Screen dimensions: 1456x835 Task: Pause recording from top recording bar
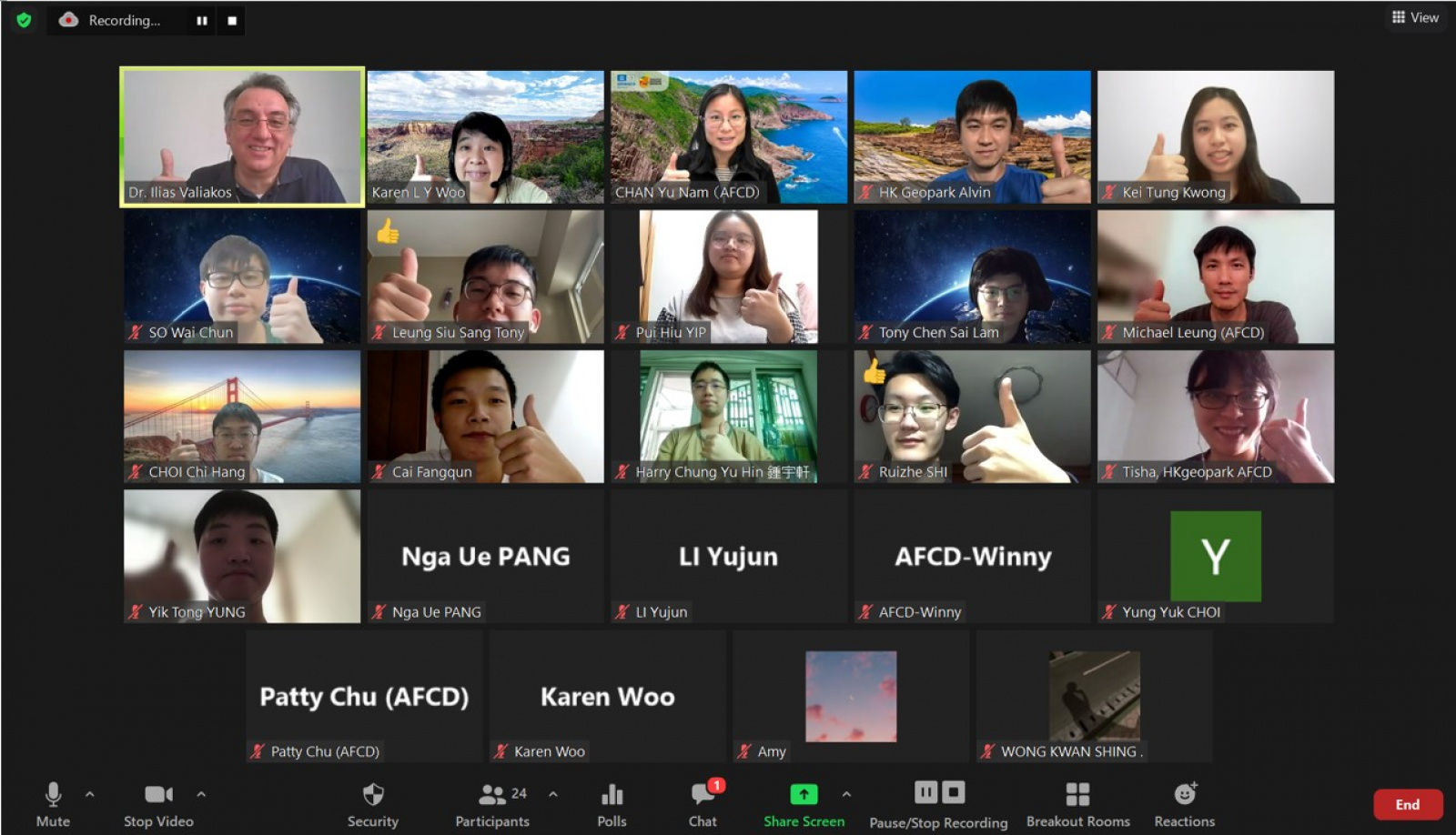coord(202,20)
